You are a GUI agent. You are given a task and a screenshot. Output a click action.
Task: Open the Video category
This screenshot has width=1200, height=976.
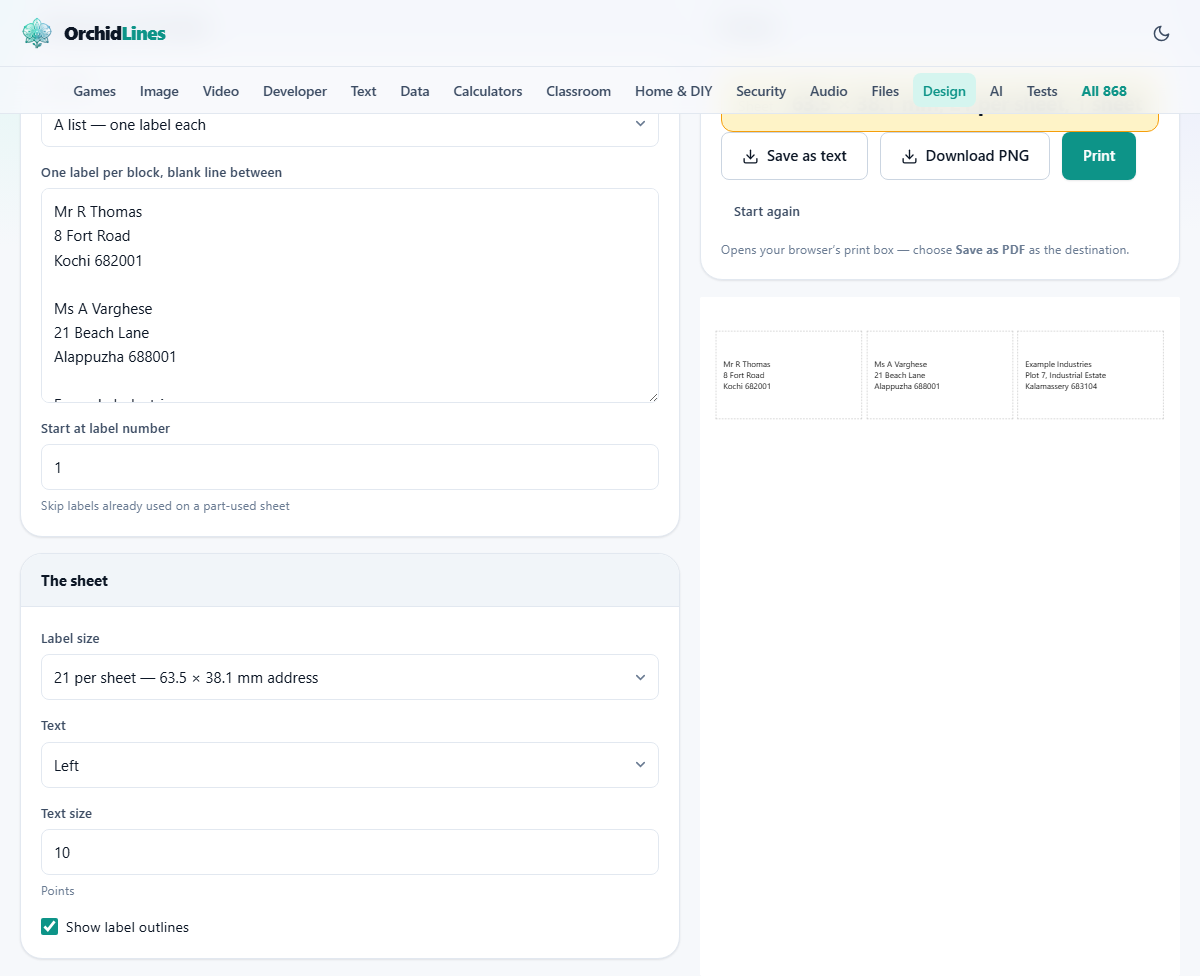[x=221, y=91]
